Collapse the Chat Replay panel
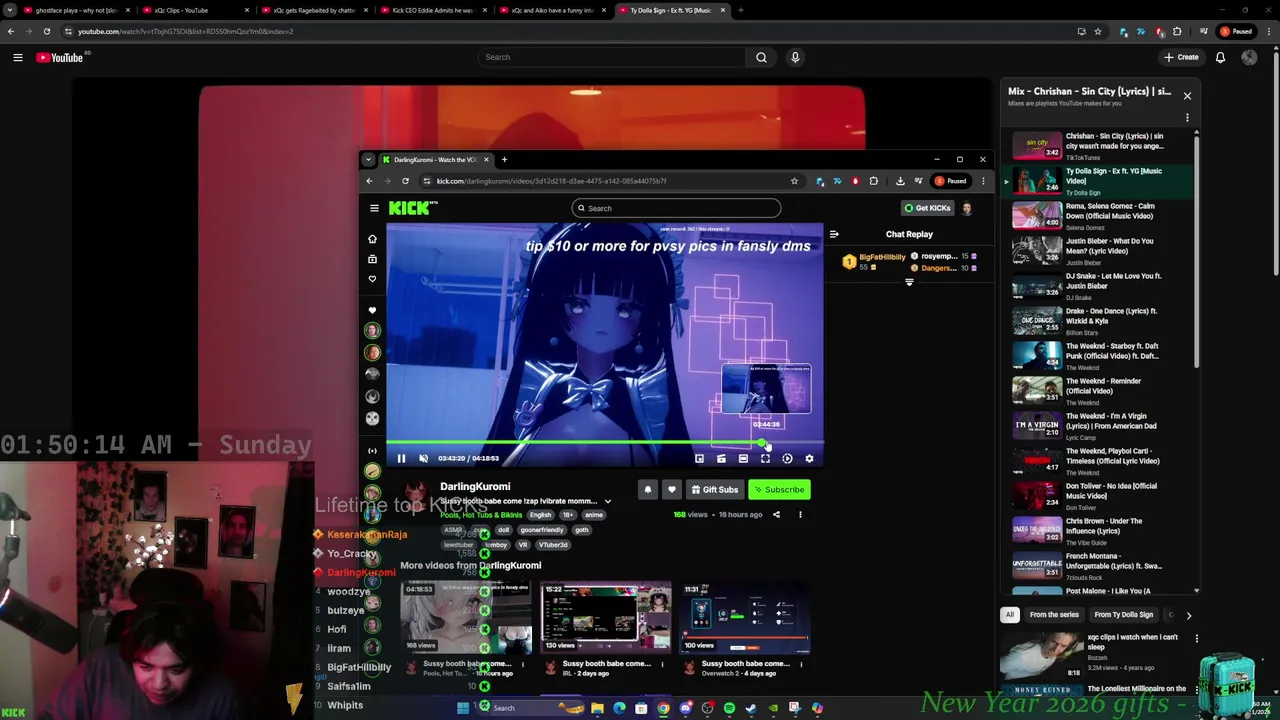 (834, 234)
